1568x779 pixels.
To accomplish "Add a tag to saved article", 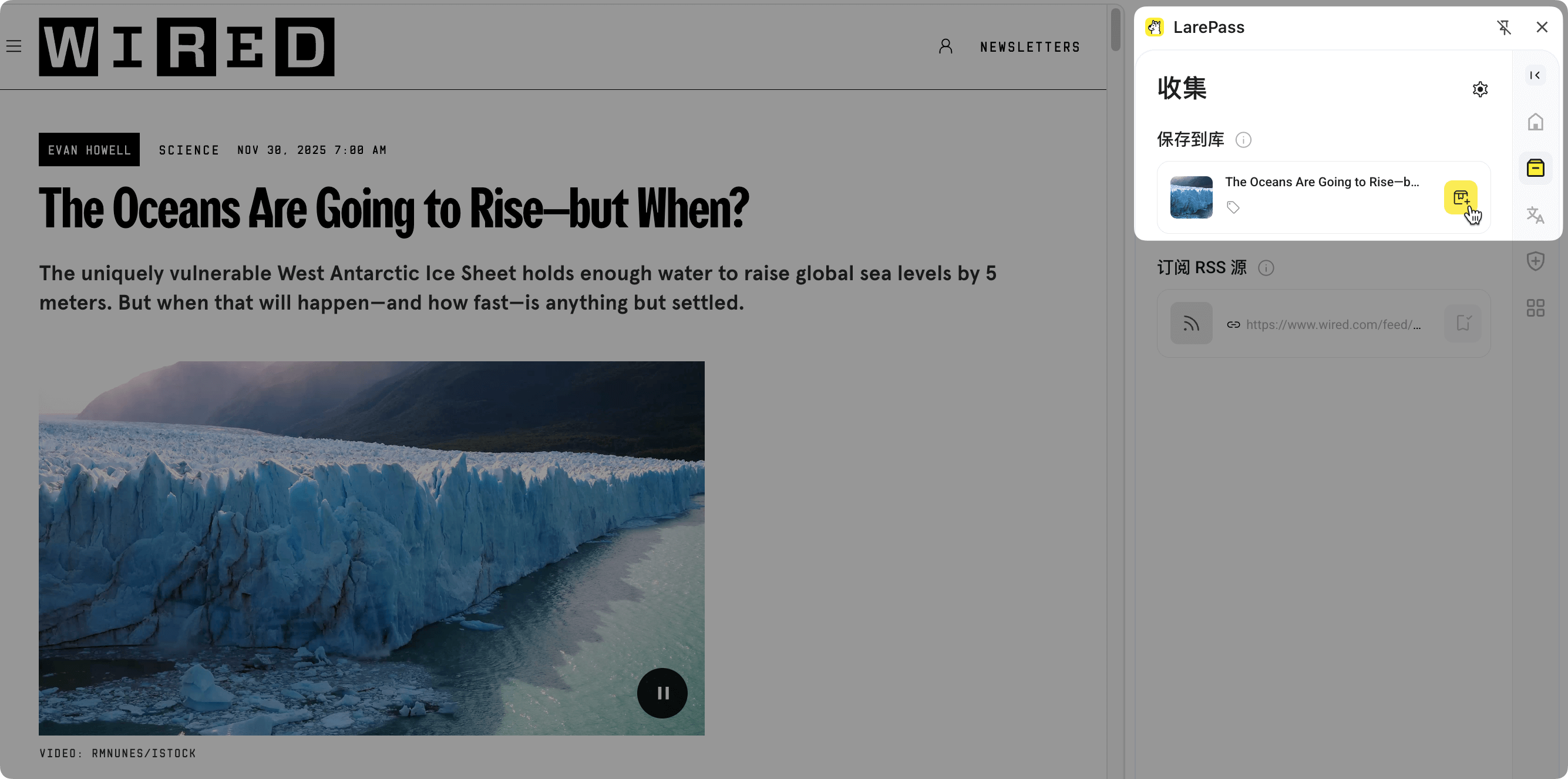I will [1233, 208].
